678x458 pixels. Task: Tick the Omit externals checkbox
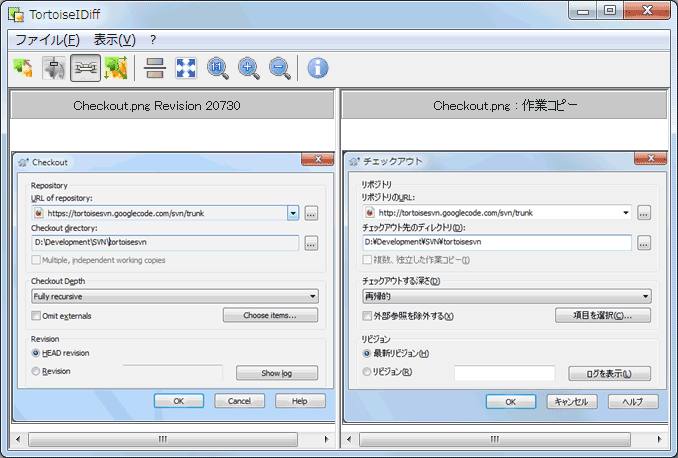(36, 316)
